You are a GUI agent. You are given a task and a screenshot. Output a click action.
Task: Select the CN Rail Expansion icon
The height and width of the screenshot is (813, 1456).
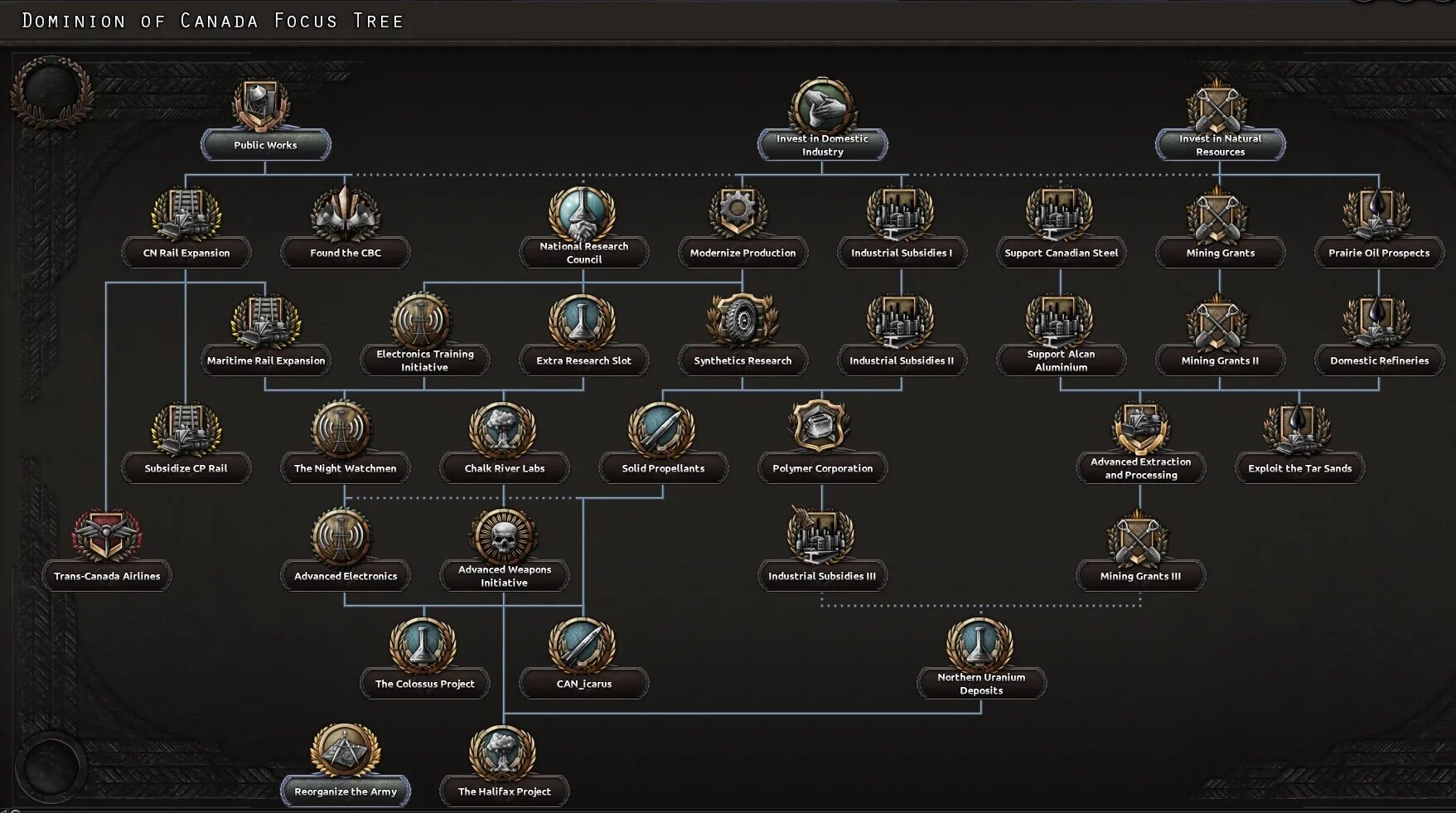coord(186,214)
